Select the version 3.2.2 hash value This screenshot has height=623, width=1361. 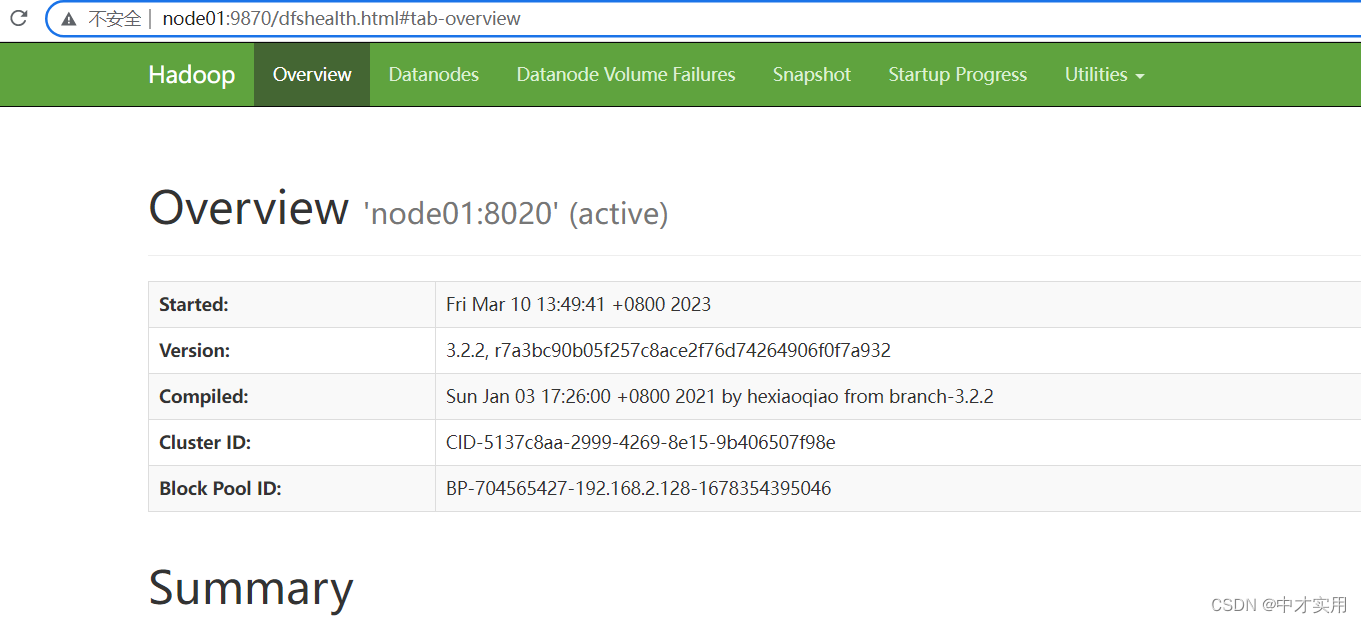(x=668, y=351)
